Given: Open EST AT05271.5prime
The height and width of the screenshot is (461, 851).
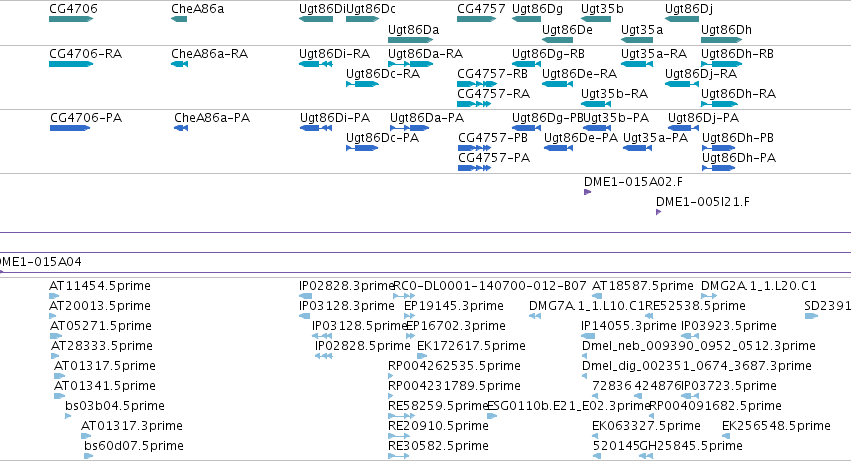Looking at the screenshot, I should [56, 336].
